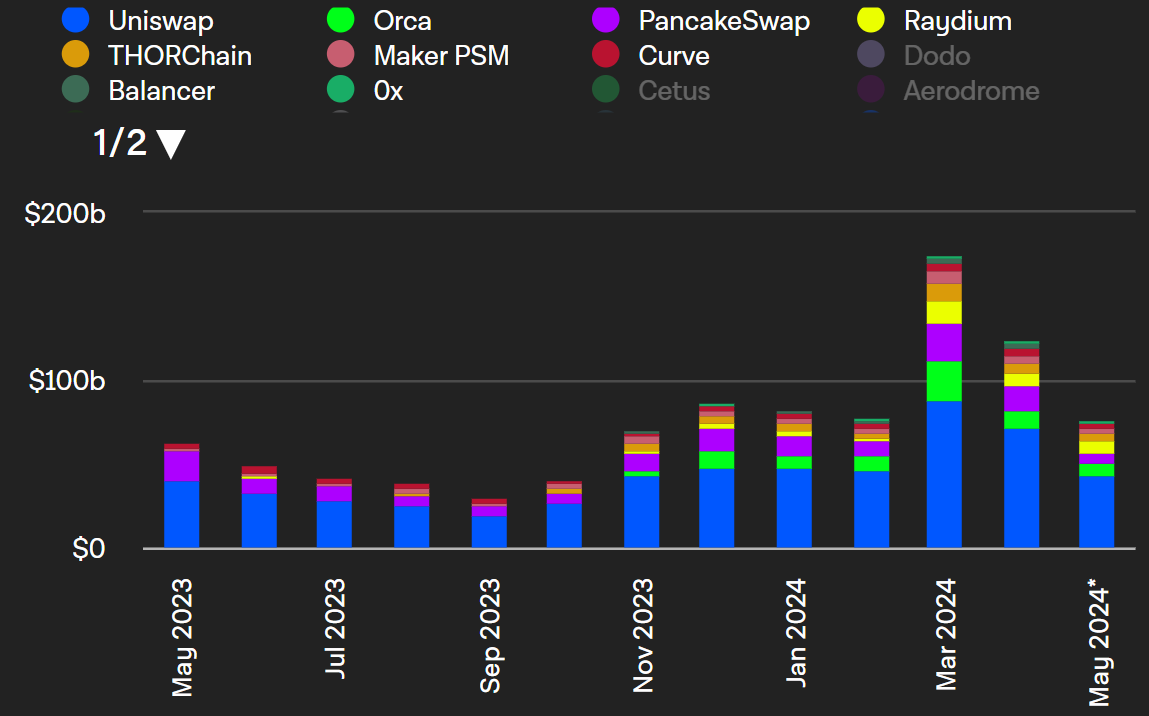The height and width of the screenshot is (716, 1149).
Task: Enable the hidden Dodo series label
Action: (936, 56)
